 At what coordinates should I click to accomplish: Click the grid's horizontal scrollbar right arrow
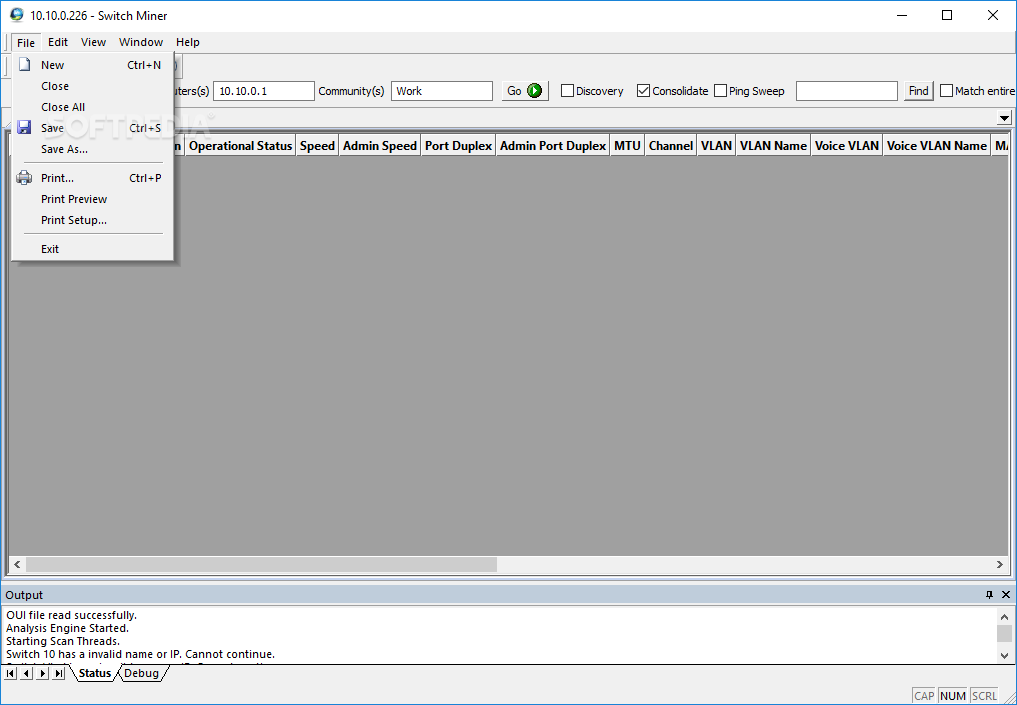[999, 564]
